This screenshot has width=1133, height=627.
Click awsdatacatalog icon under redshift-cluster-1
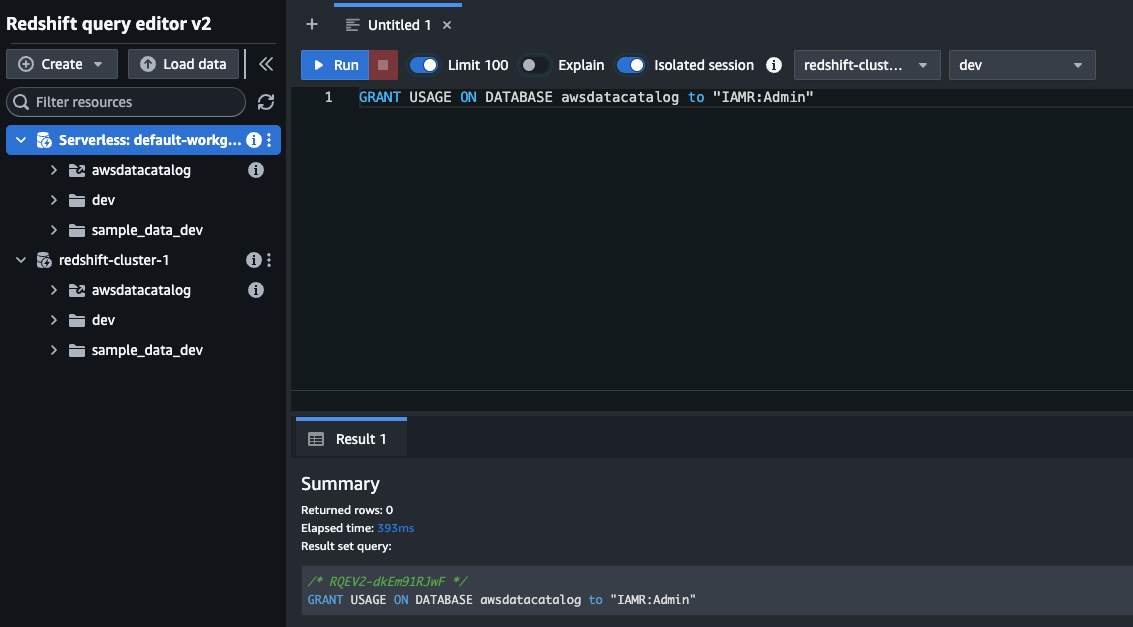click(x=77, y=290)
